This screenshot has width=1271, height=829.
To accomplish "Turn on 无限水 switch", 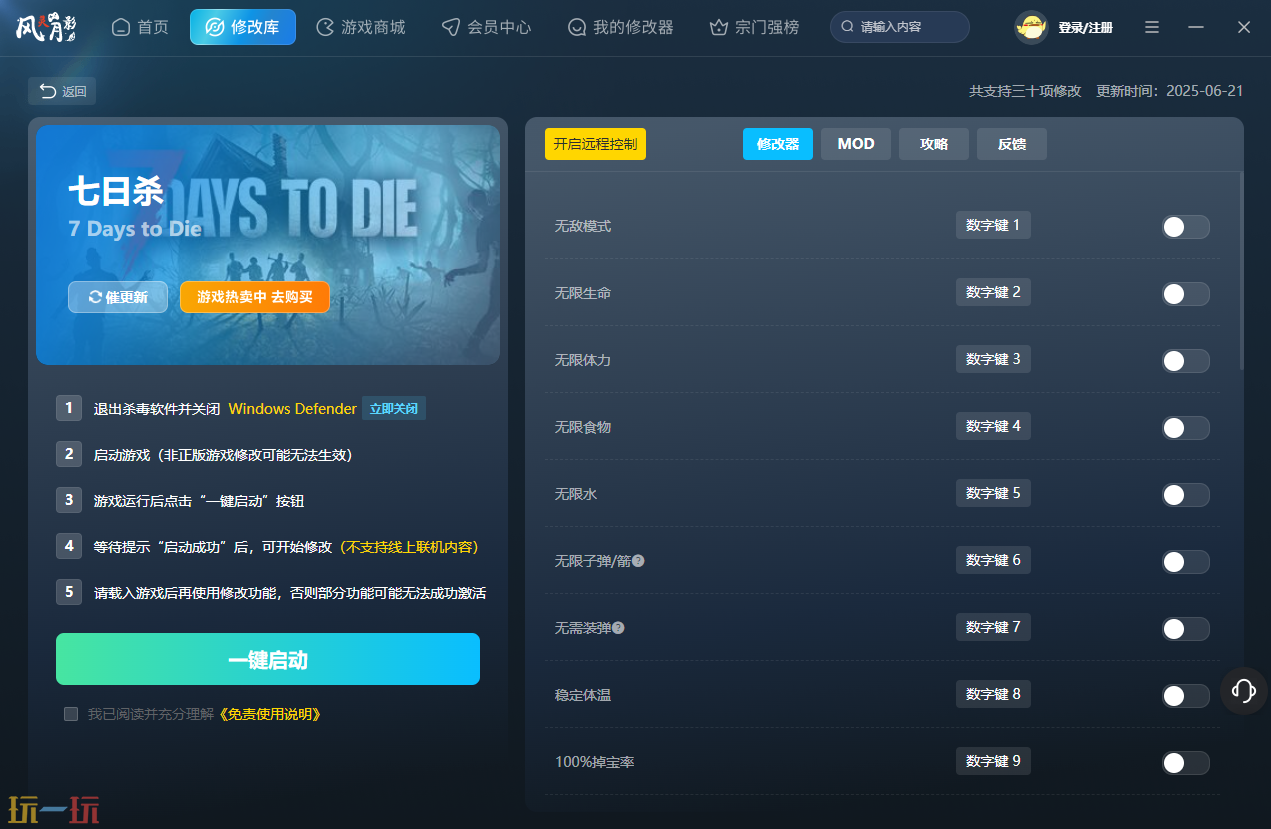I will point(1185,495).
